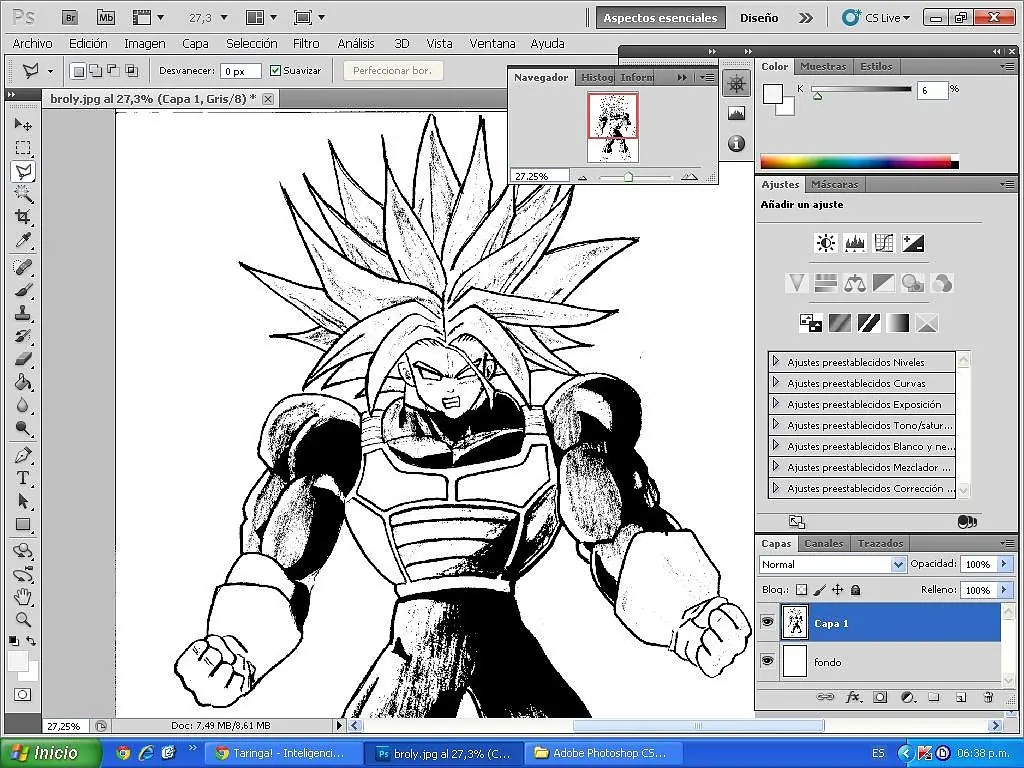Screen dimensions: 1024x768
Task: Add a Curves adjustment
Action: tap(883, 244)
